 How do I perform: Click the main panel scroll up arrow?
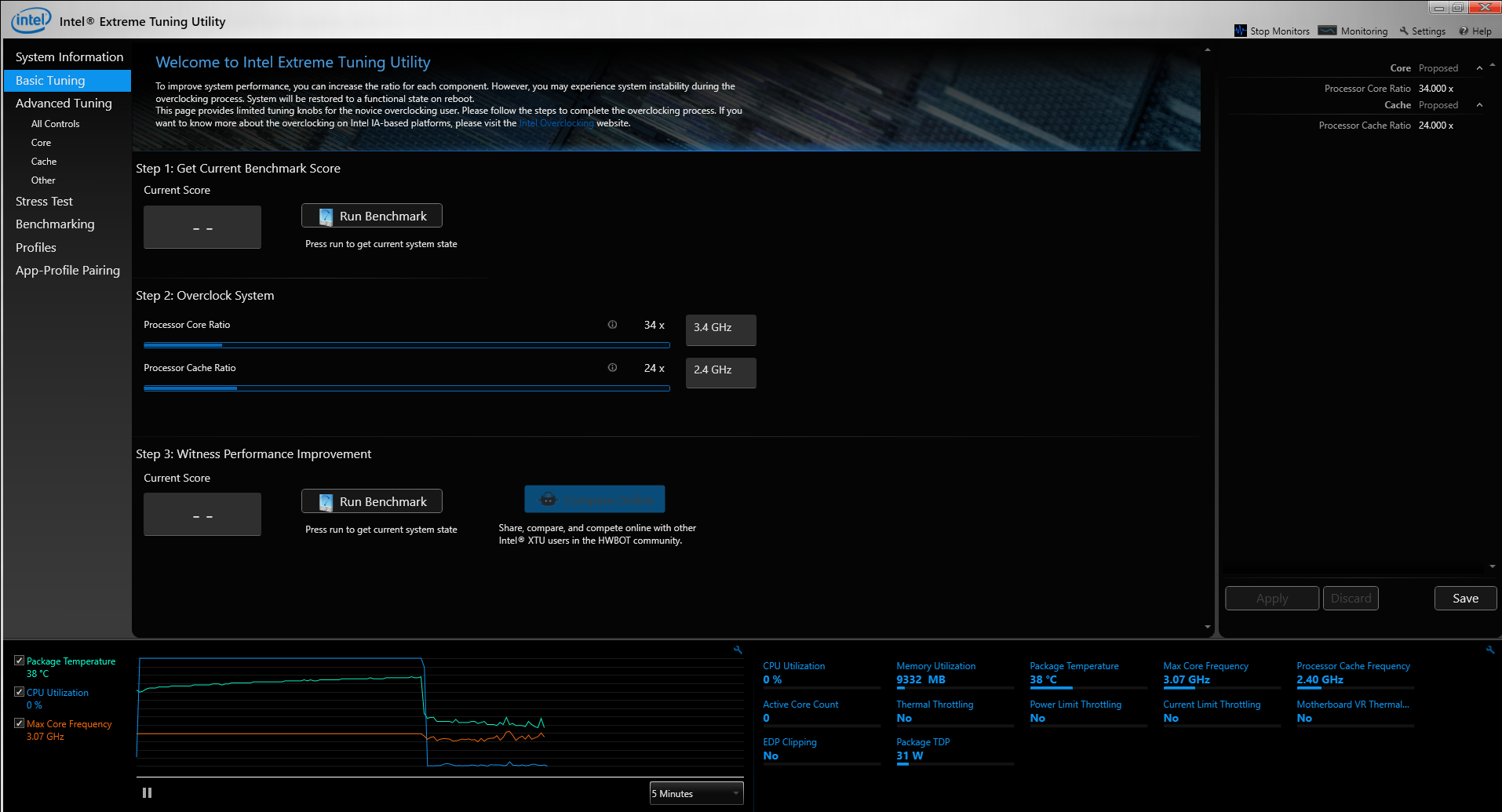(1208, 50)
